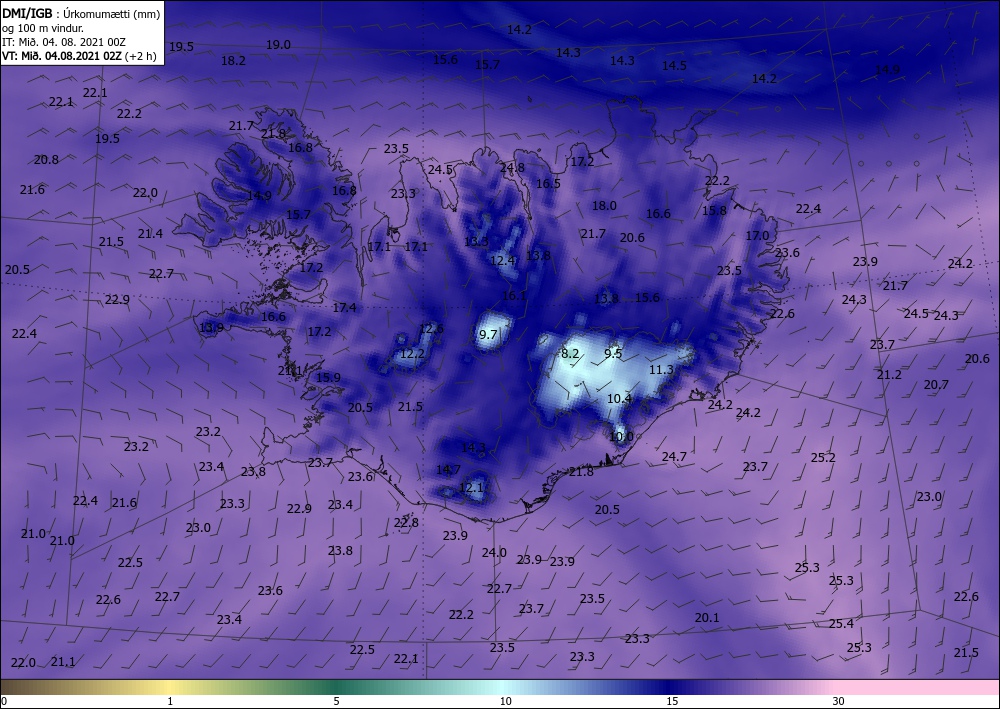1000x709 pixels.
Task: Select the 24.7 value offshore
Action: click(674, 456)
